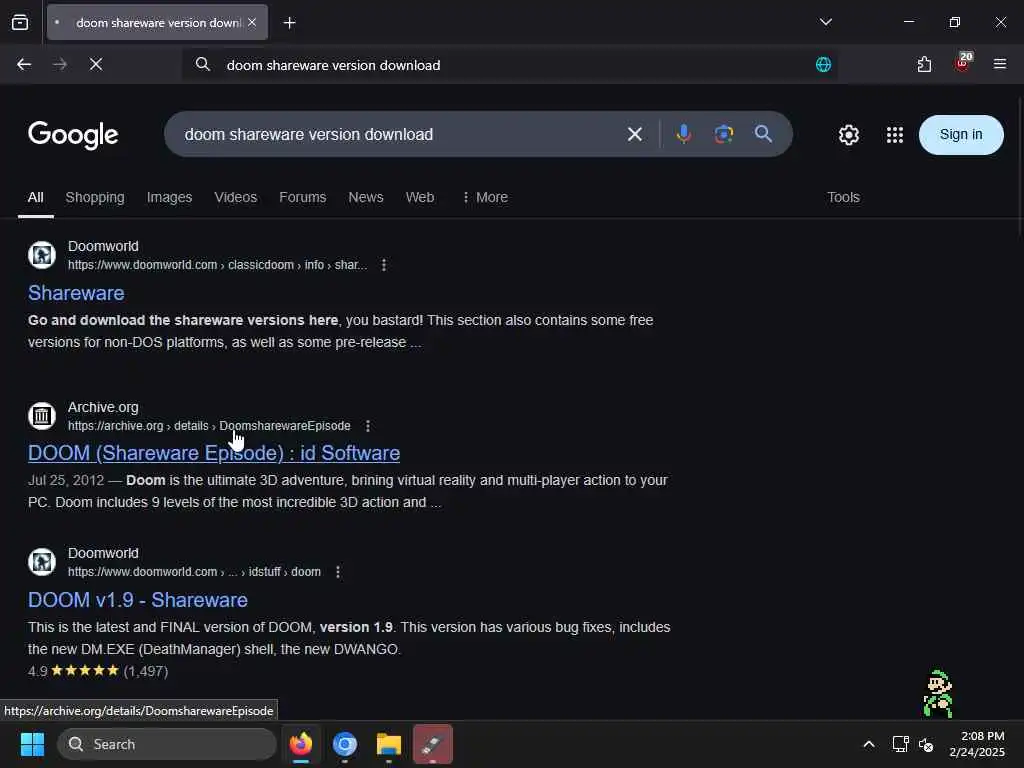Switch to the Videos tab

point(236,197)
